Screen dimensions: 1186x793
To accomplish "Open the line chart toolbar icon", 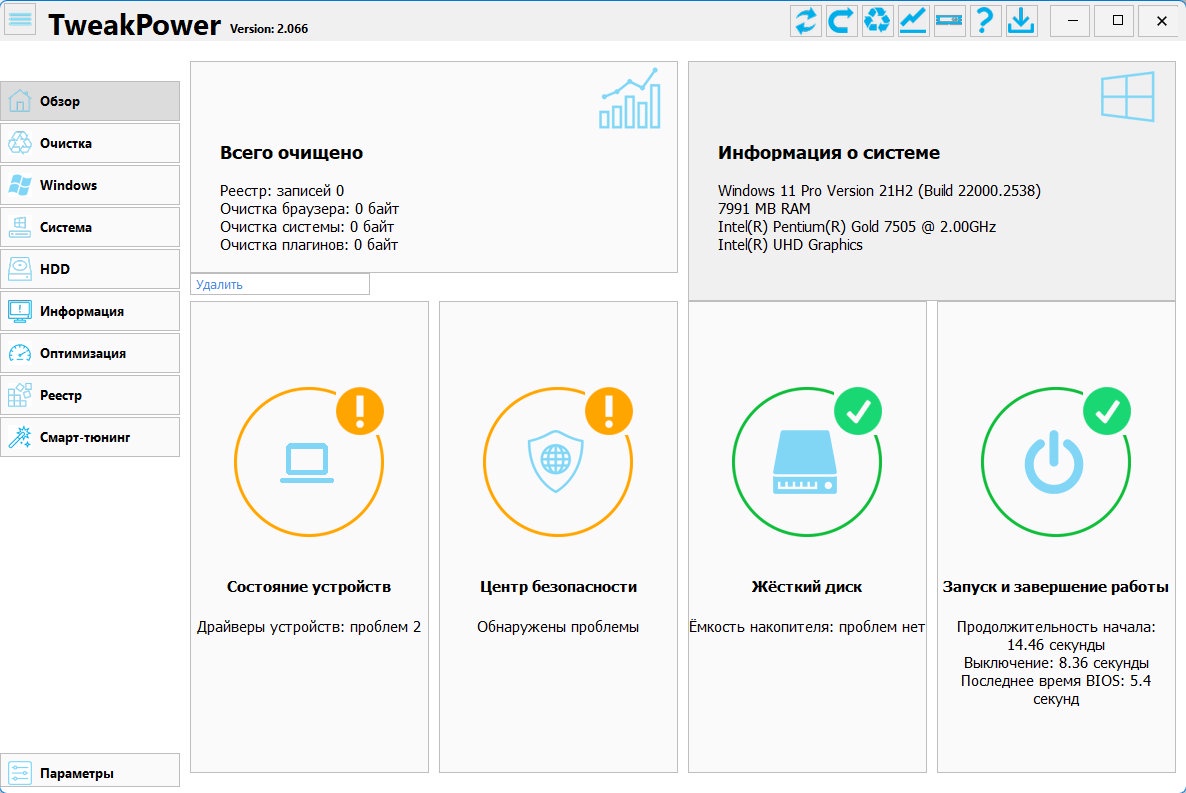I will pyautogui.click(x=913, y=20).
